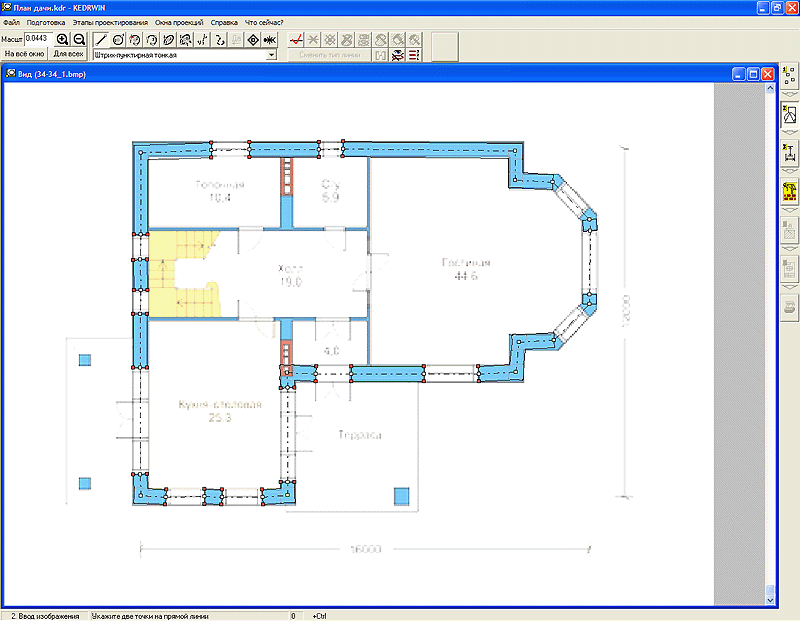Viewport: 800px width, 621px height.
Task: Click the 'Штрих-пунктирная тонкая' line type combo box
Action: pyautogui.click(x=185, y=55)
